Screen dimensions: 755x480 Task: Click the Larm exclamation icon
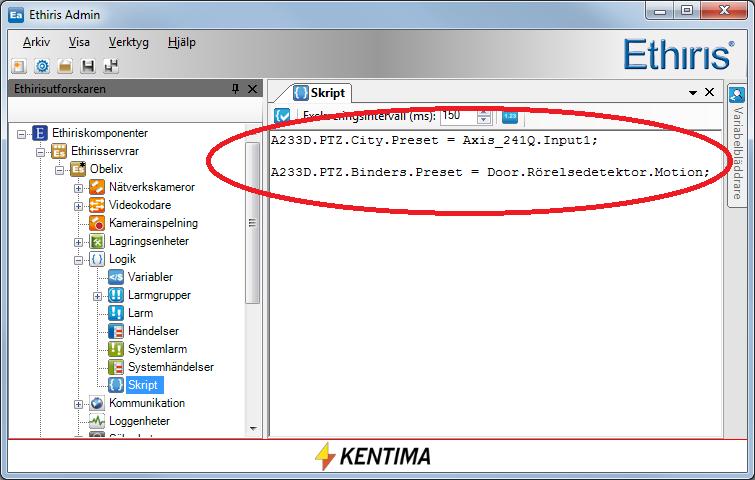116,313
